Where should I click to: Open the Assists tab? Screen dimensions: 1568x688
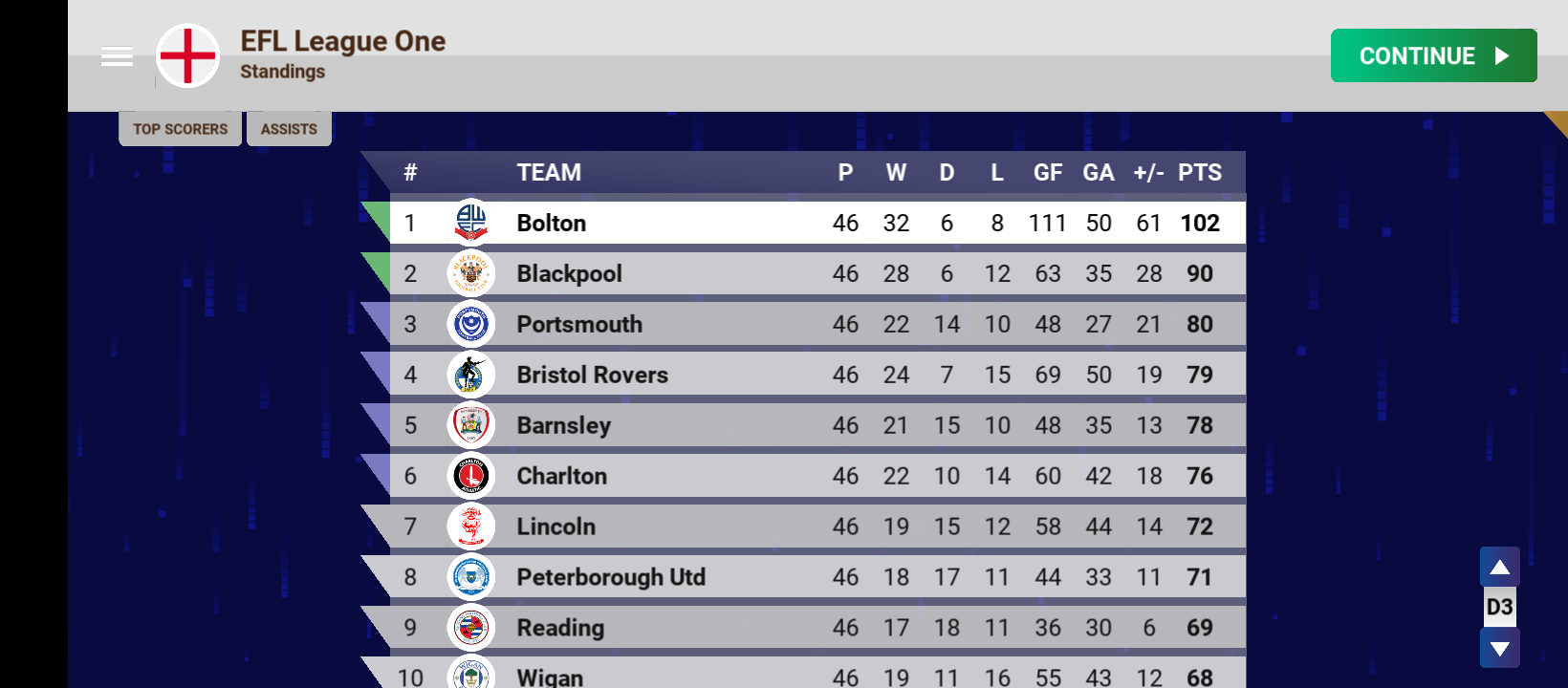click(289, 129)
